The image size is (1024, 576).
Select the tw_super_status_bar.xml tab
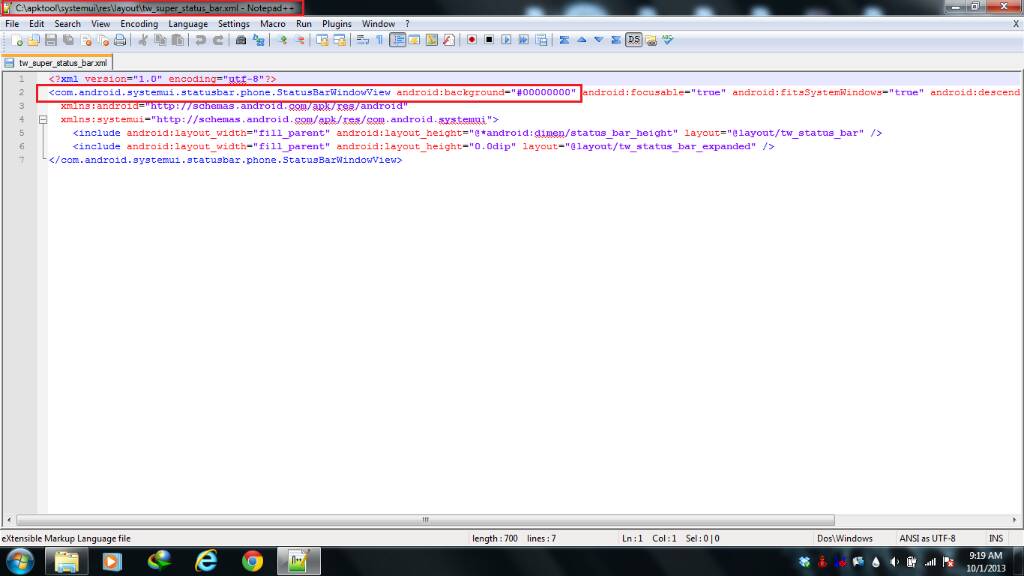tap(57, 63)
